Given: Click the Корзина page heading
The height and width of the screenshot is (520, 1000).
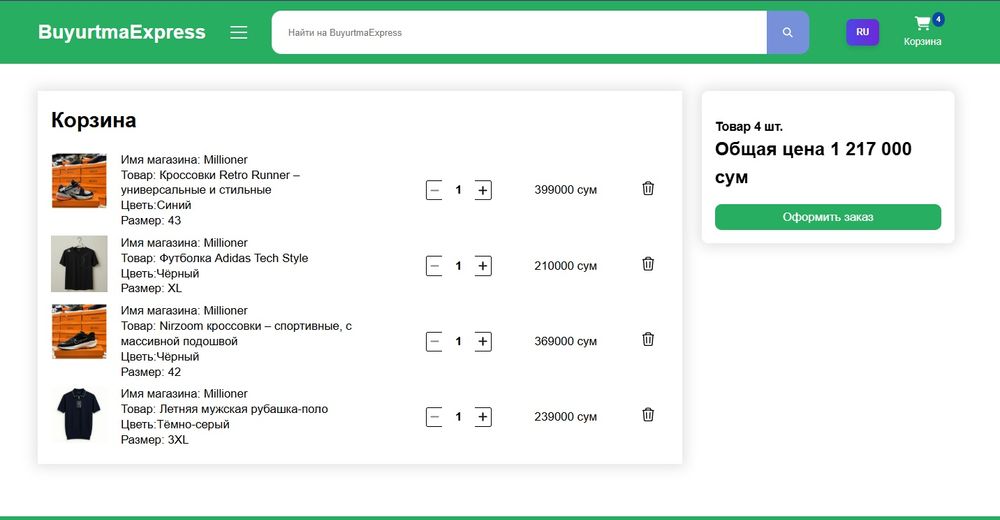Looking at the screenshot, I should click(94, 120).
